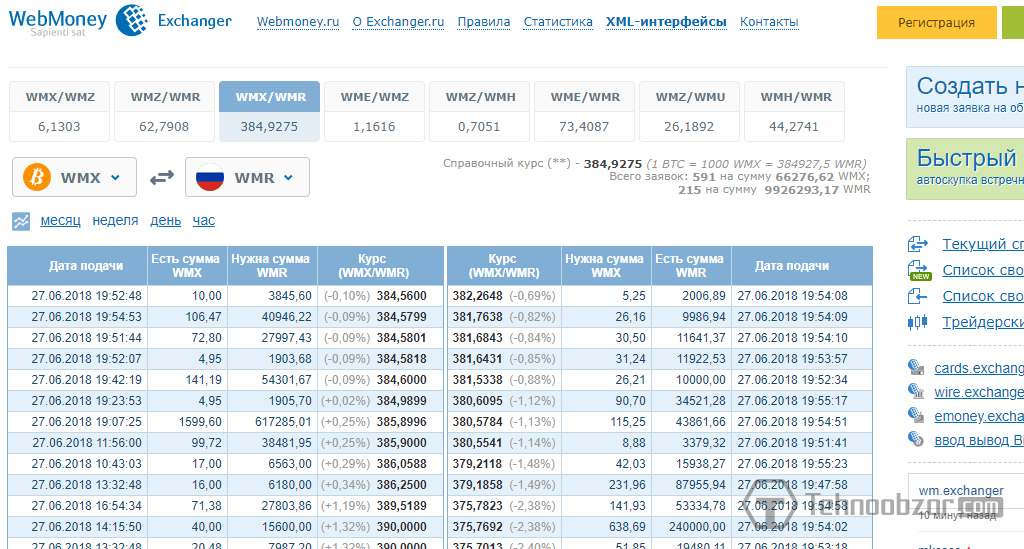Open the cards.exchanger link

click(x=979, y=368)
